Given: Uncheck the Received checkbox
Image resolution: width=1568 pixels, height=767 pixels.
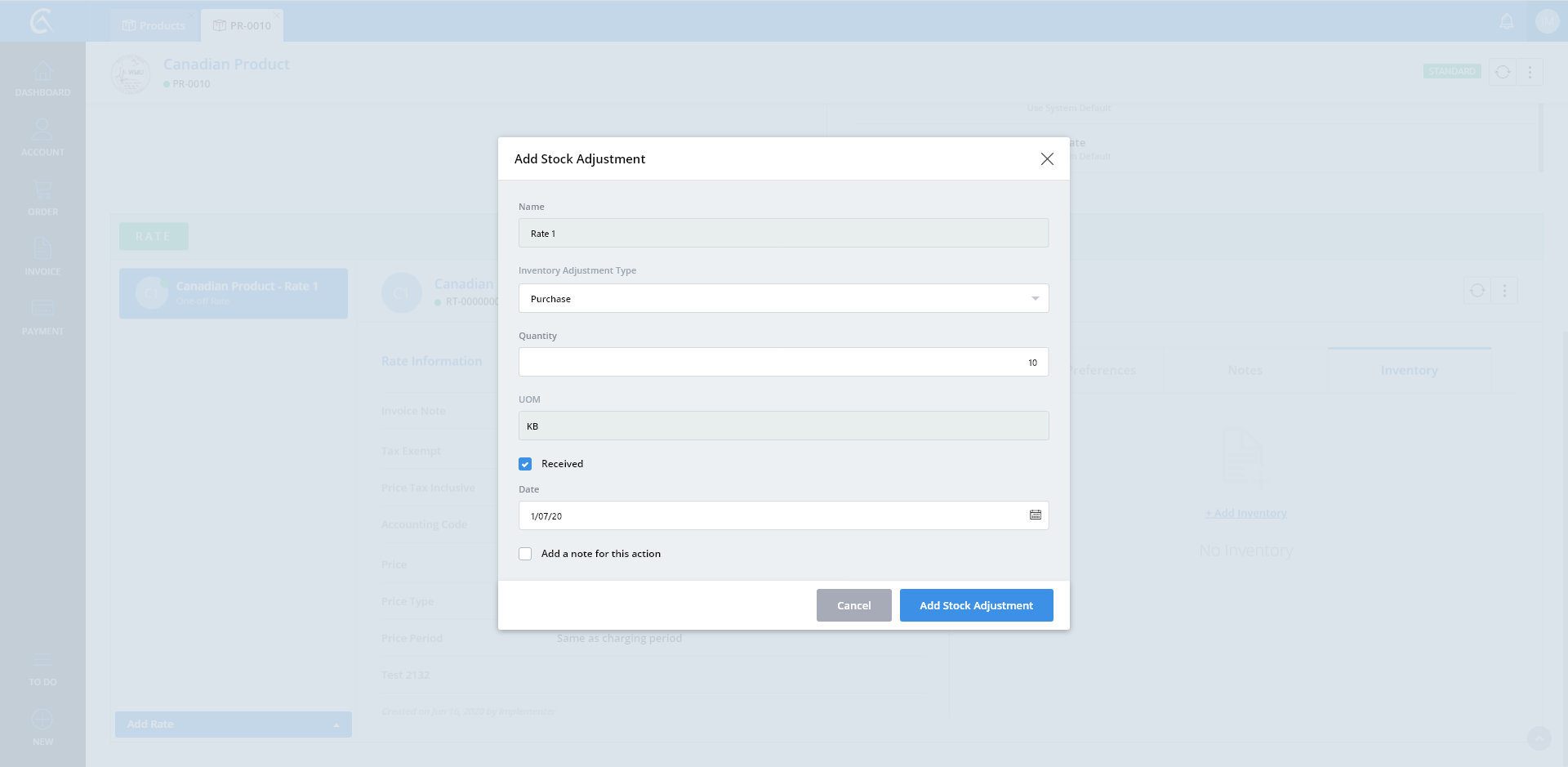Looking at the screenshot, I should [x=525, y=464].
